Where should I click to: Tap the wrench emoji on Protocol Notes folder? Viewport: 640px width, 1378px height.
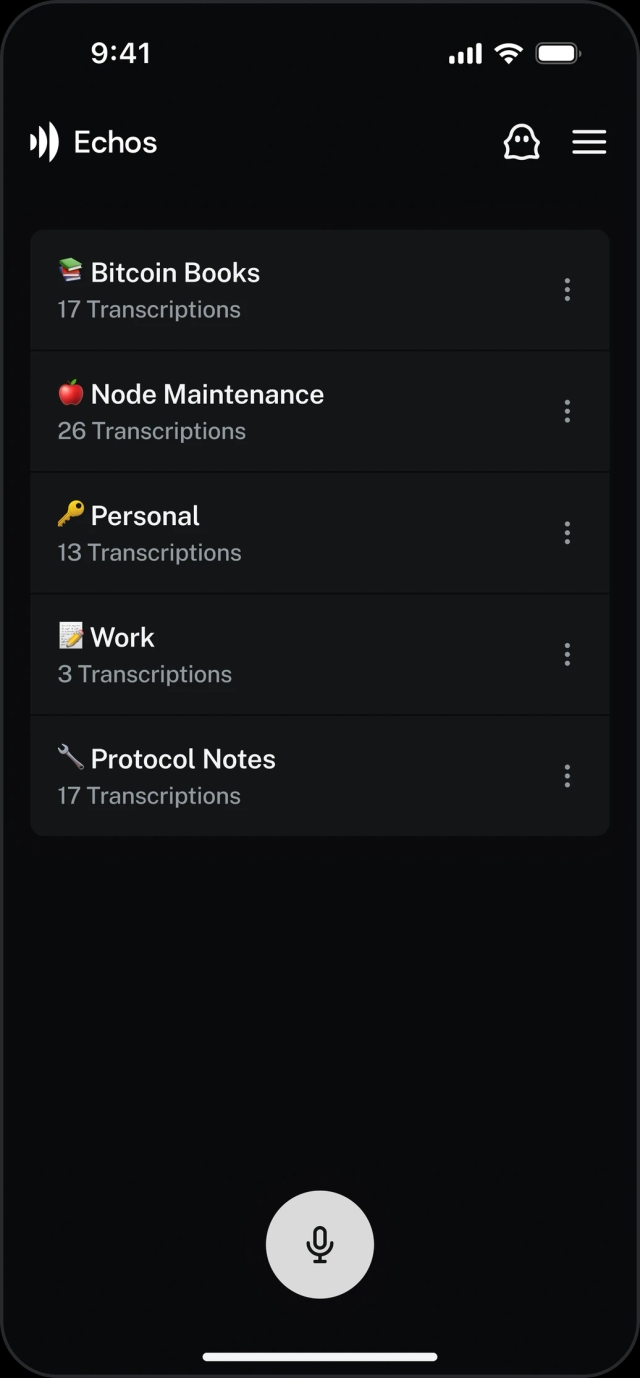(x=69, y=757)
